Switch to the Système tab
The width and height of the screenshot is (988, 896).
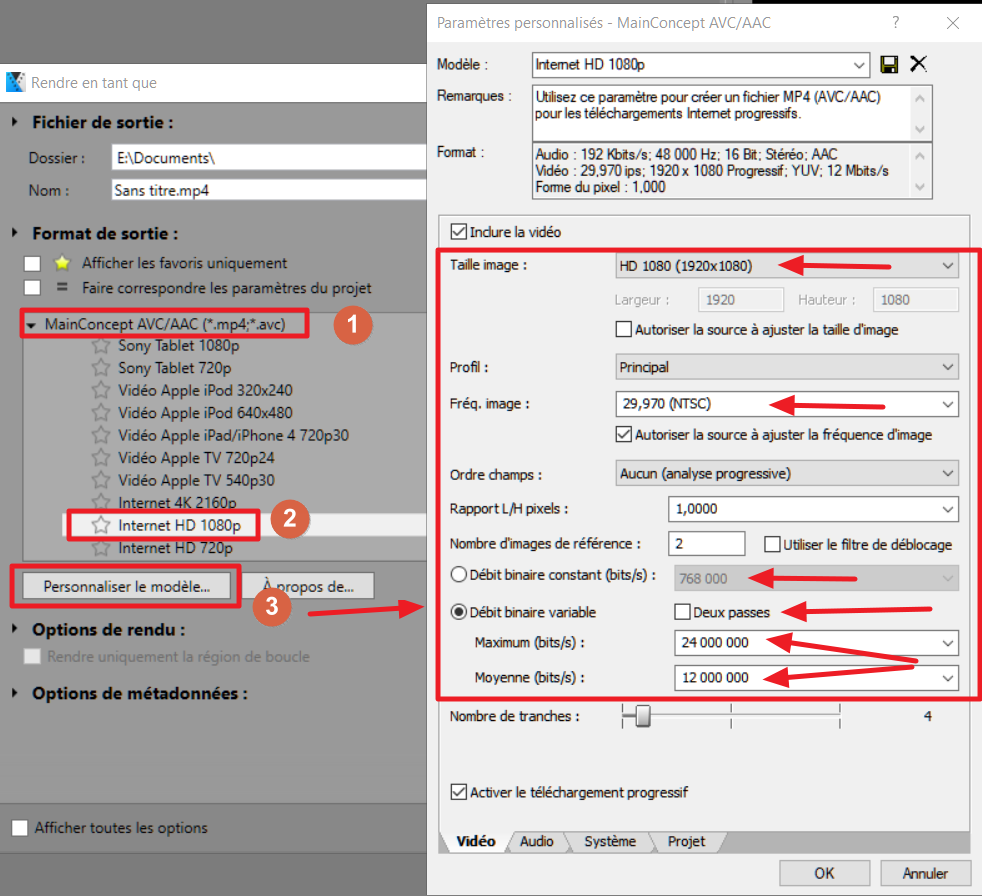[610, 841]
